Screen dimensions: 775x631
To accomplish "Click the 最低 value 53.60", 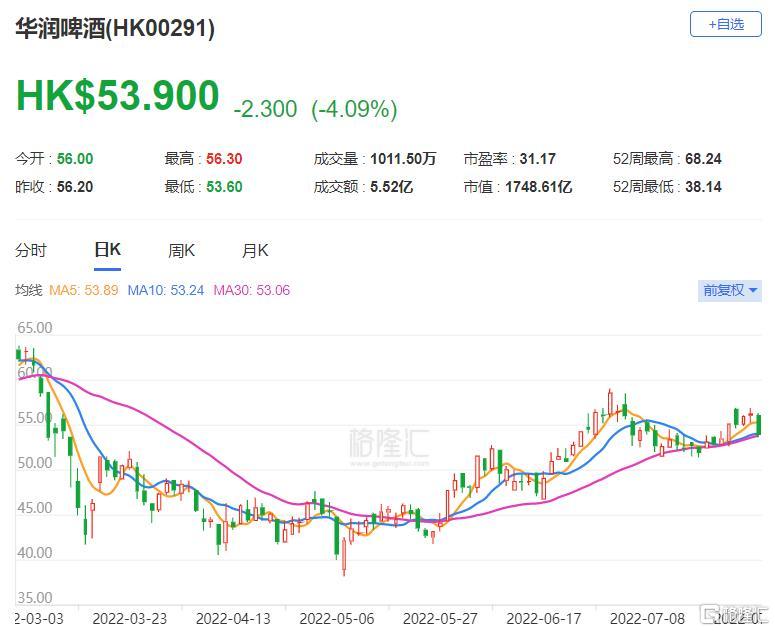I will [x=224, y=187].
